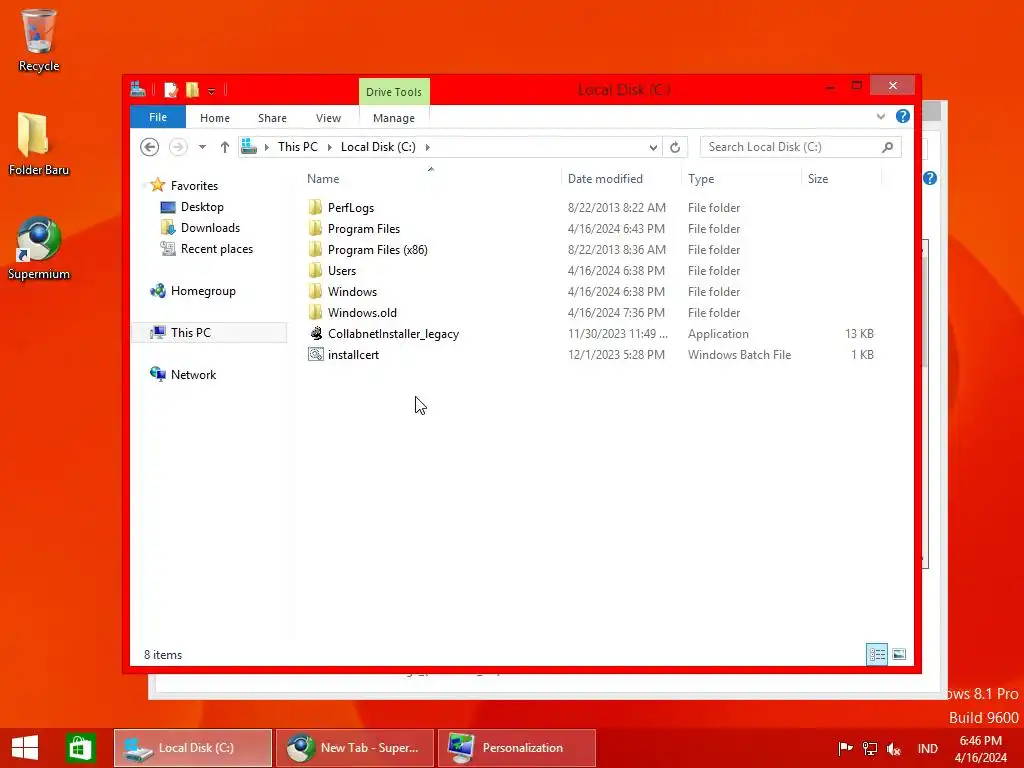Click the search magnifier icon
Image resolution: width=1024 pixels, height=768 pixels.
(888, 147)
